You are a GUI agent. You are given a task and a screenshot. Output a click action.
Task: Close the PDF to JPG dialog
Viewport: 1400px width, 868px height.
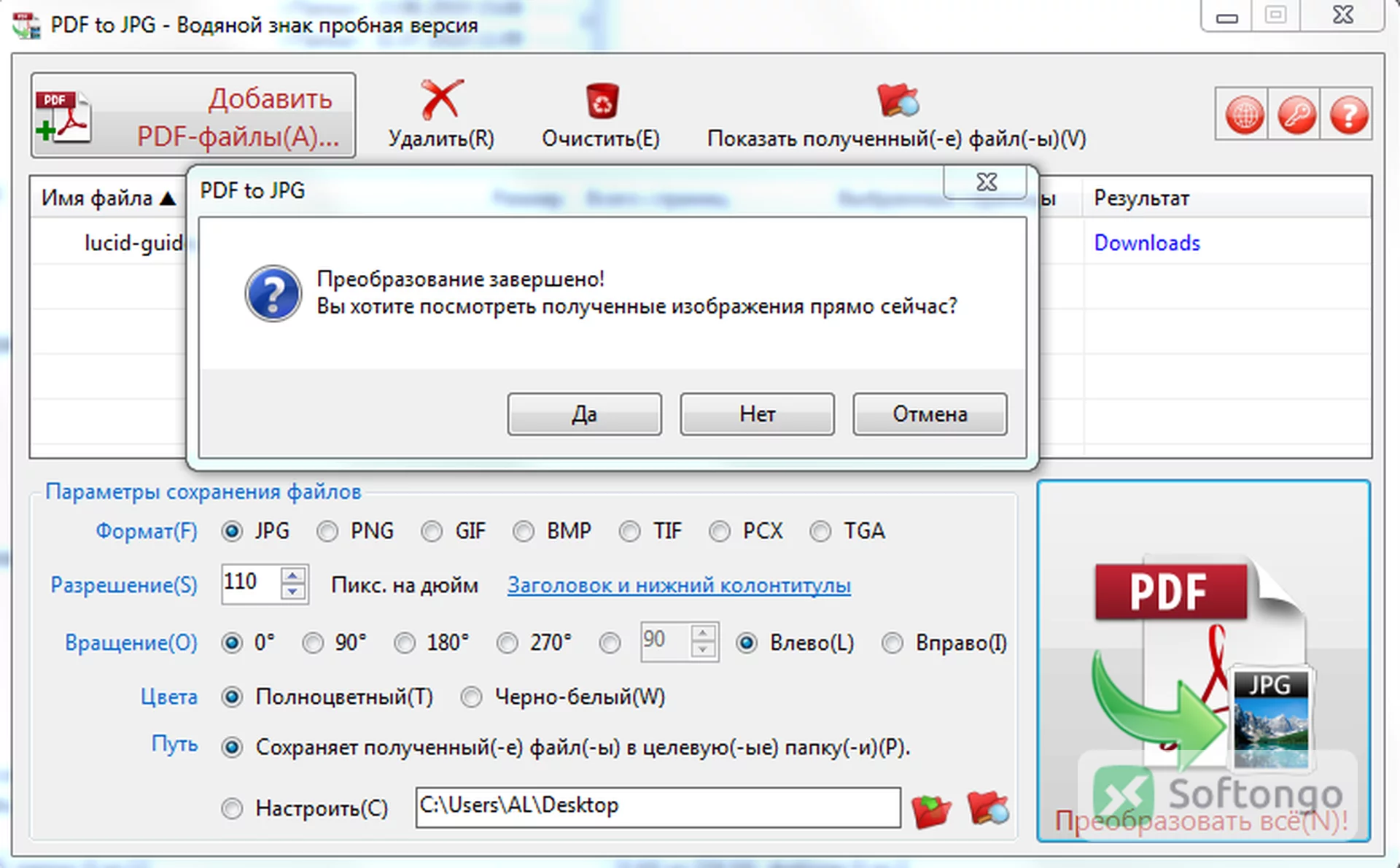pyautogui.click(x=986, y=182)
